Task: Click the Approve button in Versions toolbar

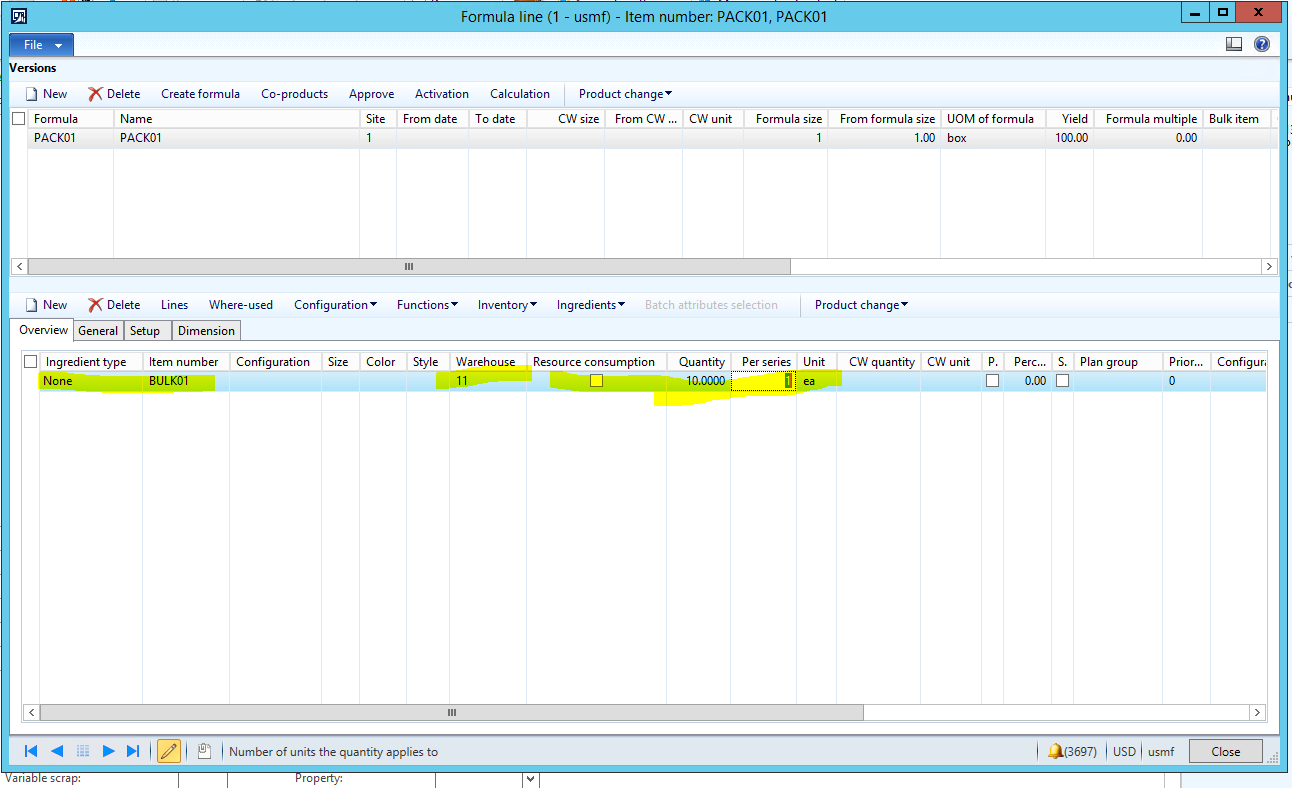Action: [x=371, y=94]
